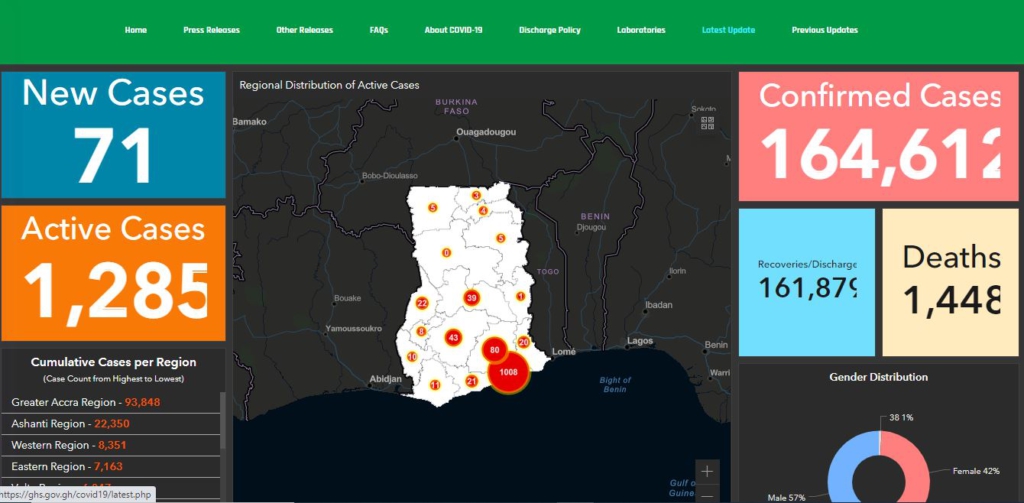
Task: Open Other Releases menu item
Action: tap(304, 30)
